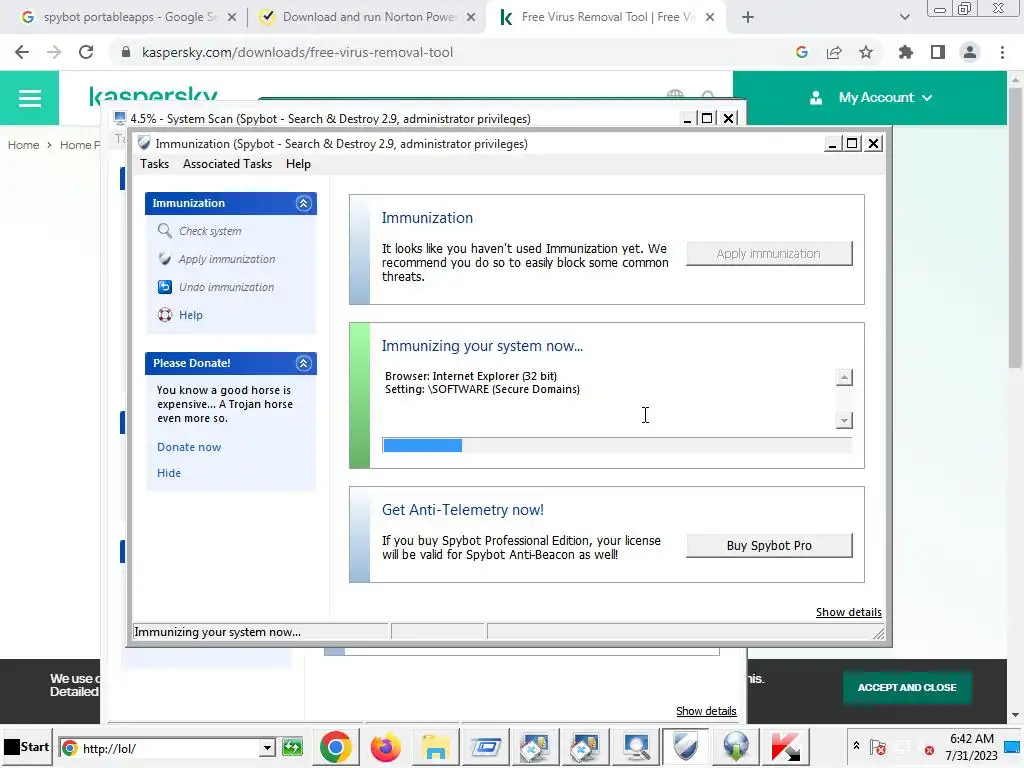Image resolution: width=1024 pixels, height=768 pixels.
Task: Click the Help lifebuoy icon in sidebar
Action: click(x=165, y=315)
